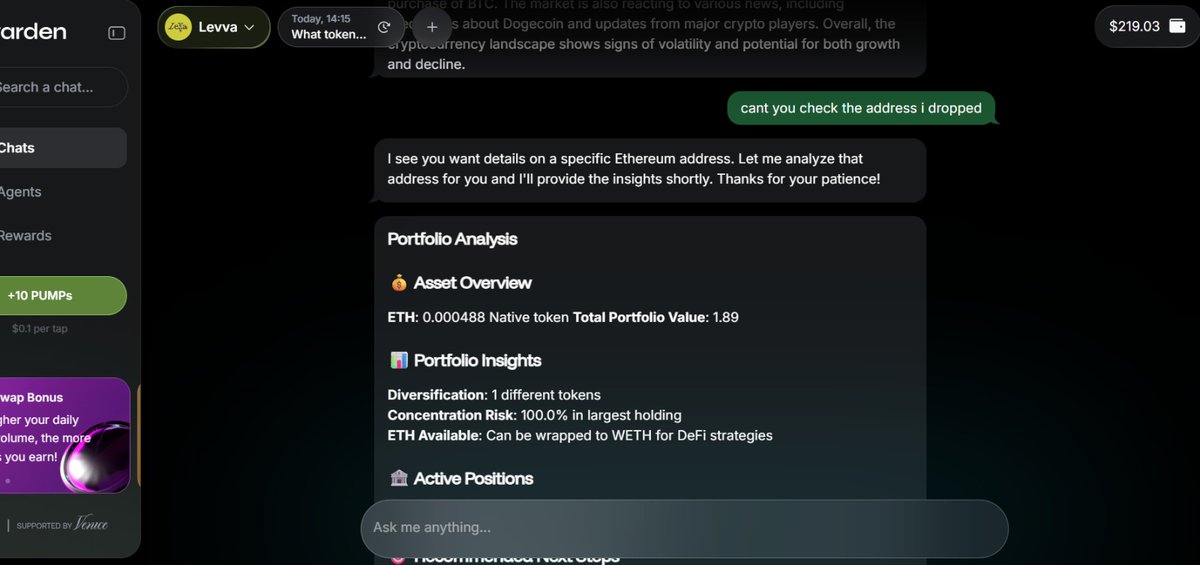
Task: Expand the Levva agent dropdown chevron
Action: click(x=249, y=27)
